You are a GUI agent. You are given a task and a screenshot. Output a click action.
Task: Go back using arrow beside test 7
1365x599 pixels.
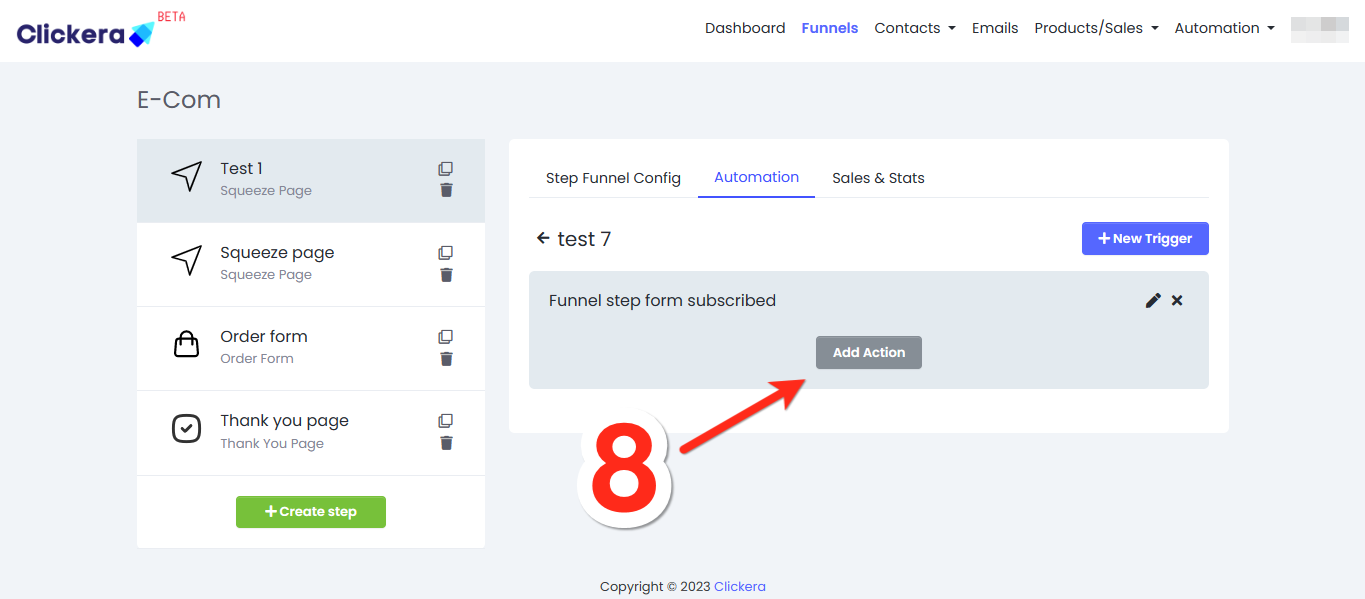click(x=543, y=238)
